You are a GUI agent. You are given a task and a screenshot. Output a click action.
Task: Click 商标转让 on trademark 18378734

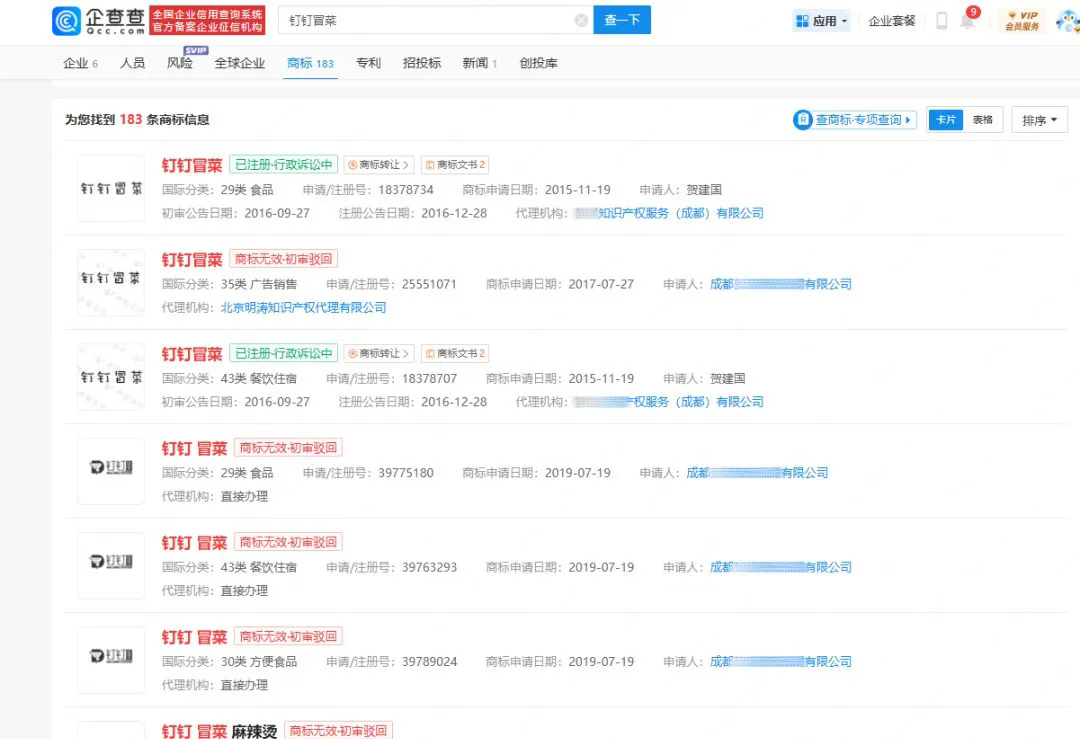379,165
